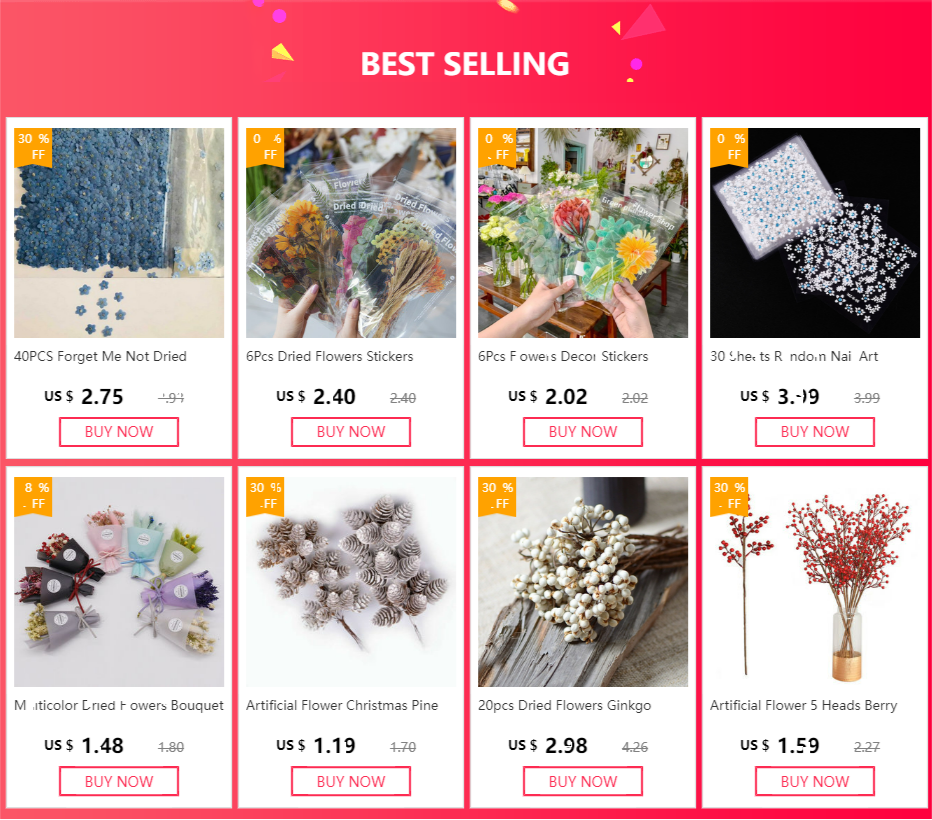The image size is (932, 820).
Task: Click Buy Now for the US $1.48 bouquet
Action: [119, 781]
